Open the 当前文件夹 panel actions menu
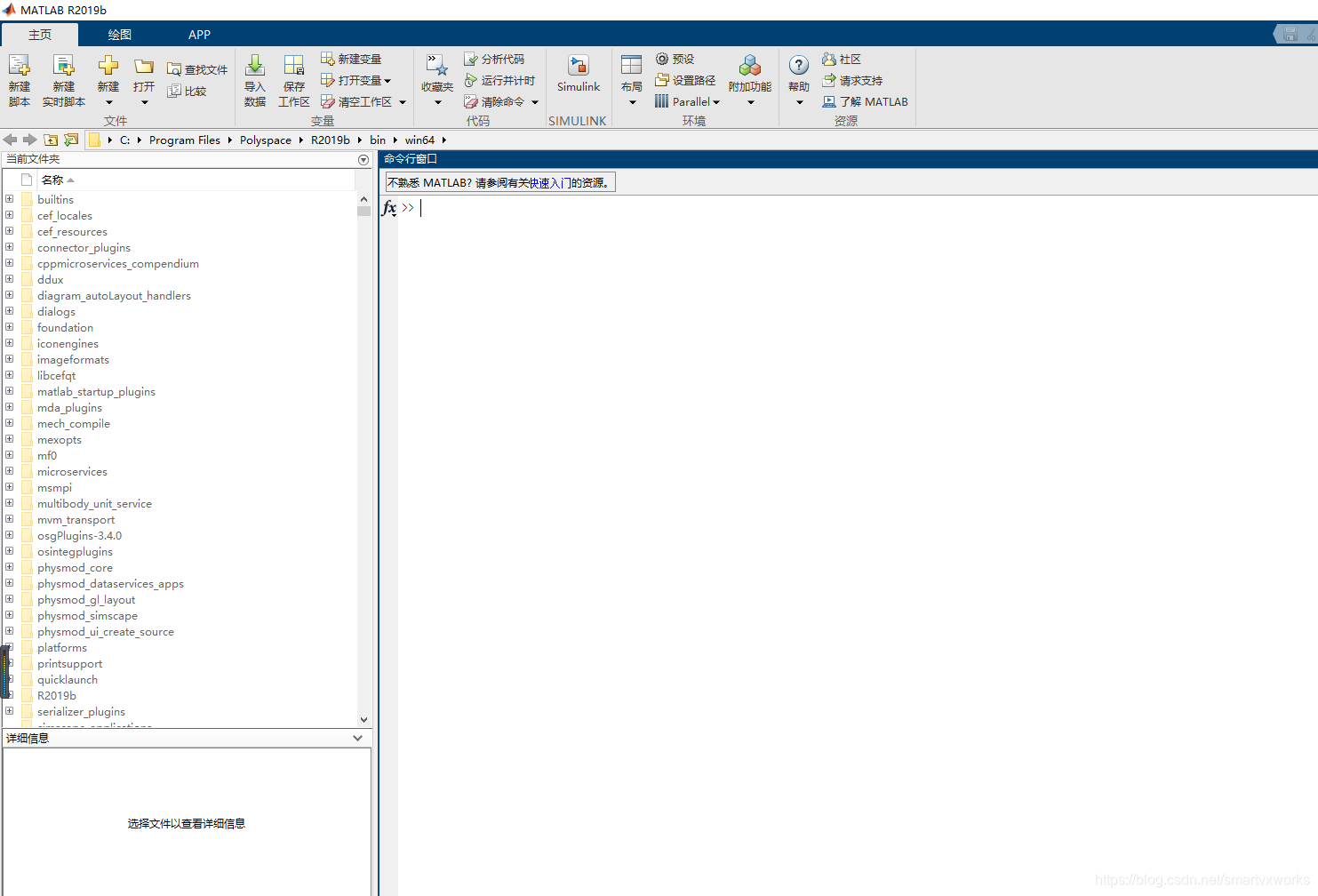 pos(363,160)
